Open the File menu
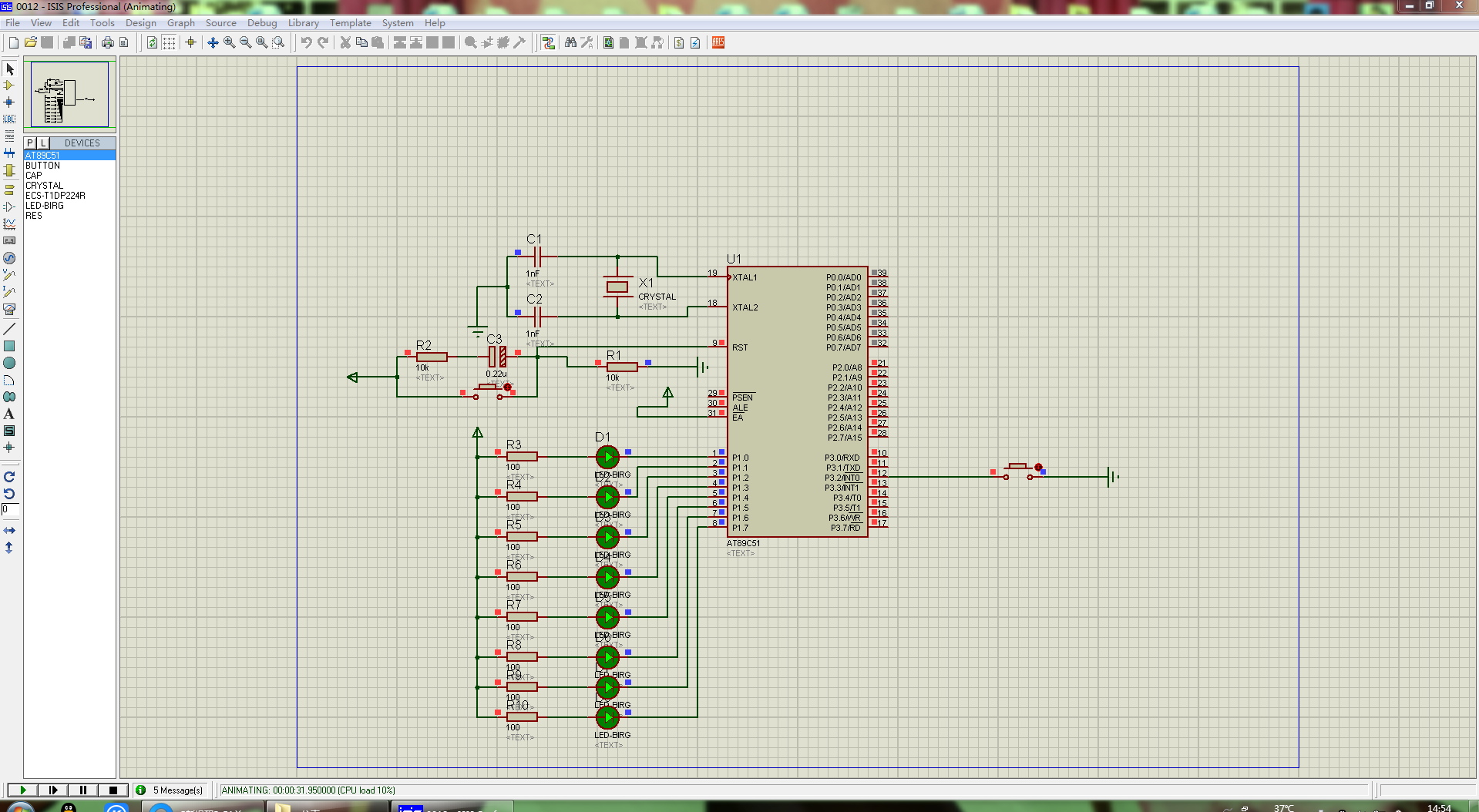 tap(13, 23)
